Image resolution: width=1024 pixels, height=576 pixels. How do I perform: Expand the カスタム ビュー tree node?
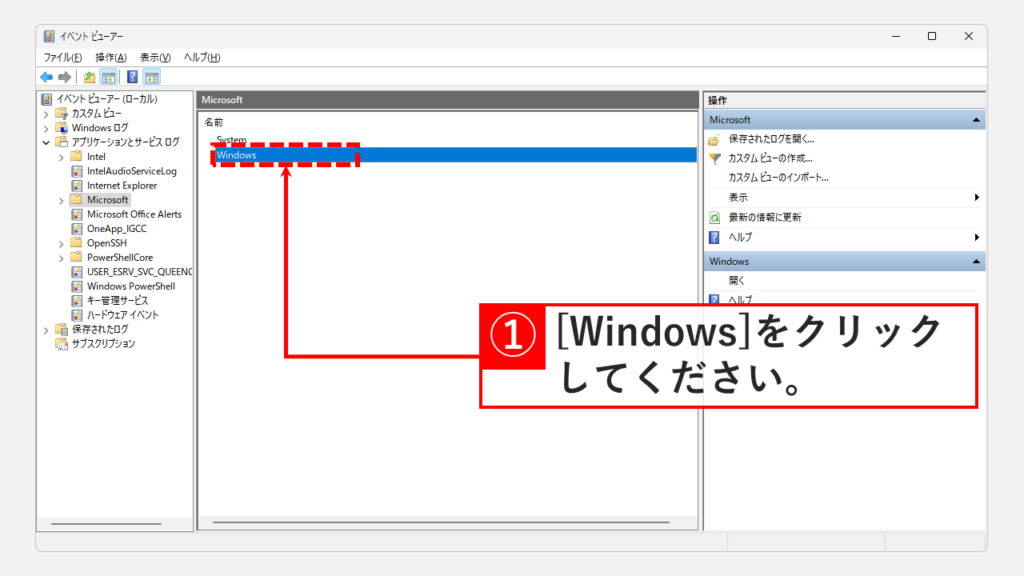point(46,114)
